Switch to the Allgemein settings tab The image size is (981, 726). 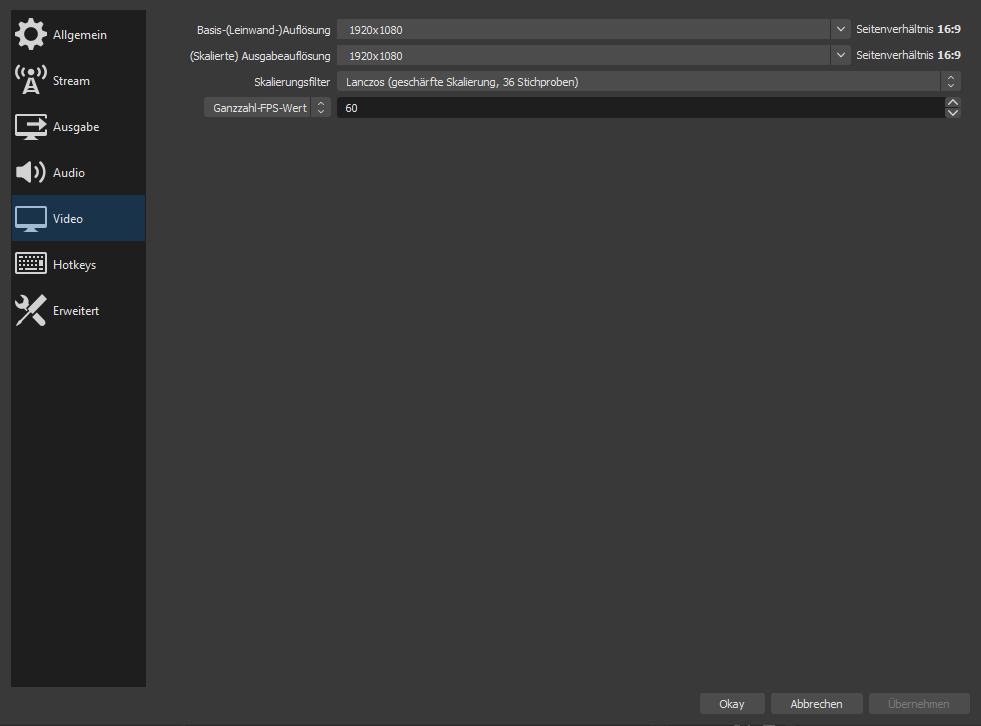80,35
